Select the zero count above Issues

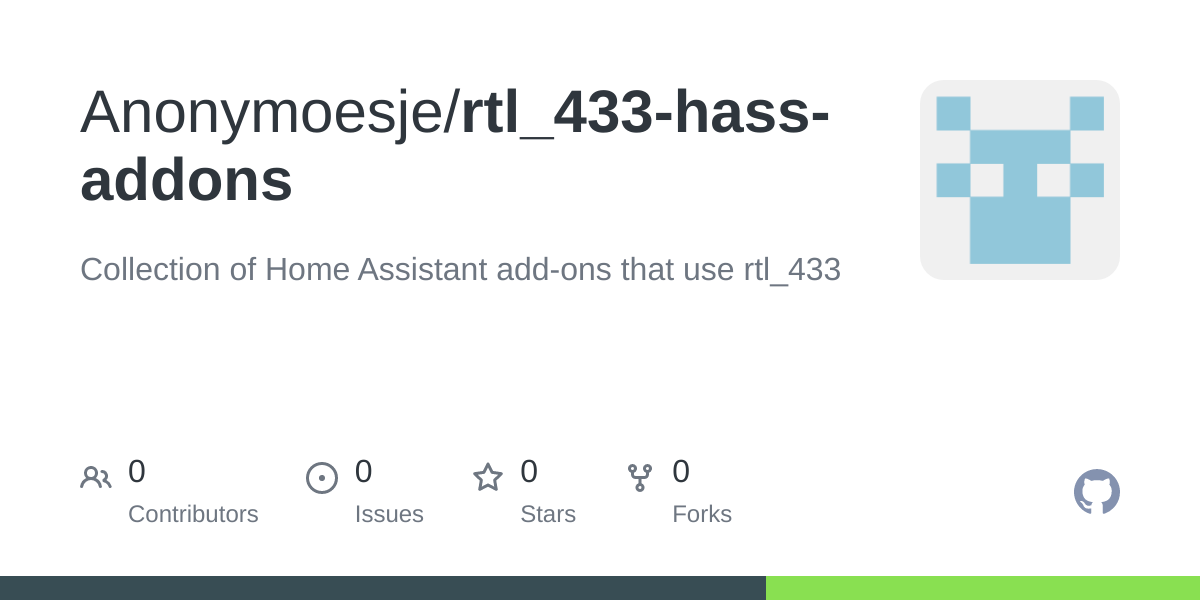[364, 471]
